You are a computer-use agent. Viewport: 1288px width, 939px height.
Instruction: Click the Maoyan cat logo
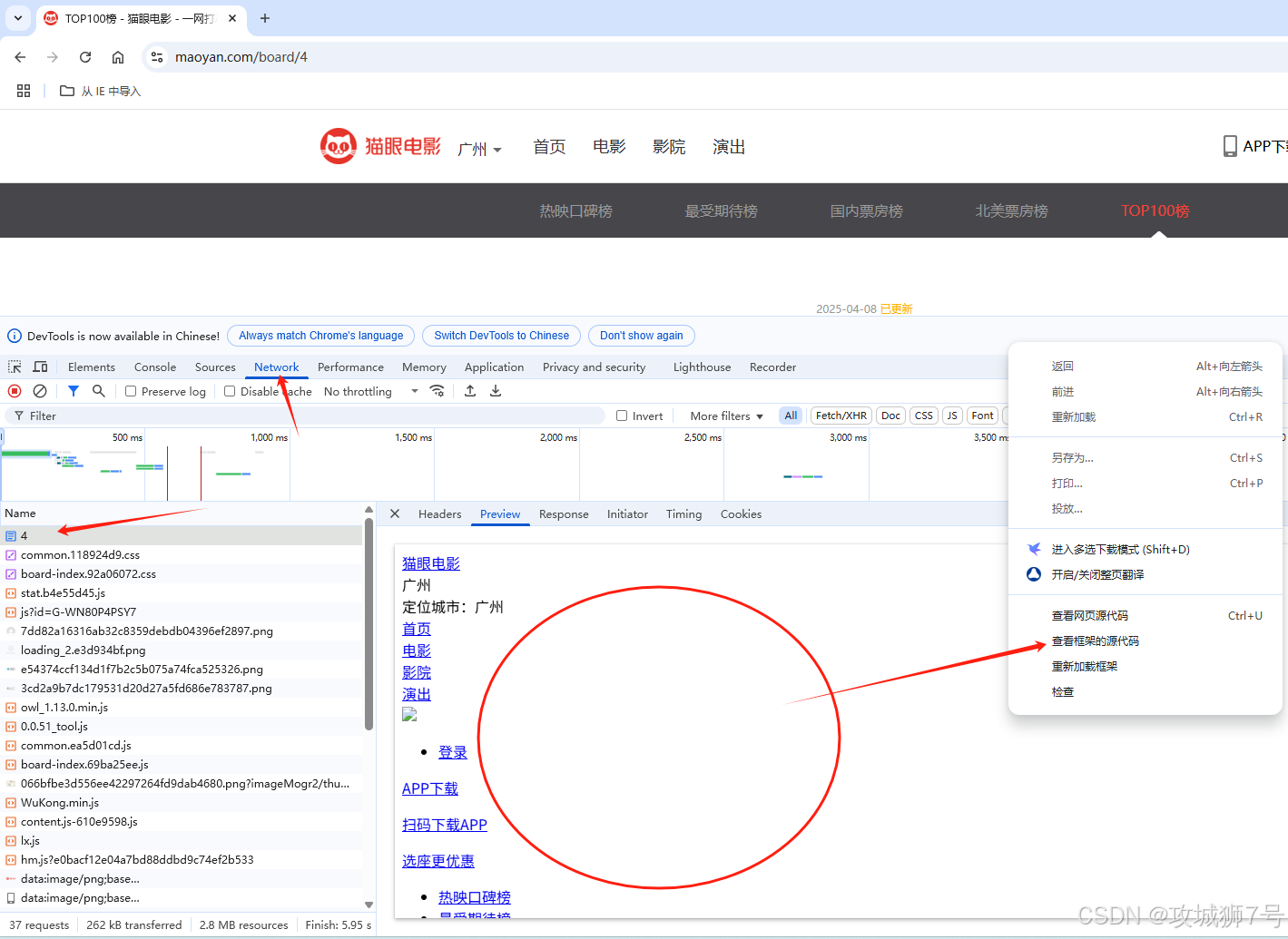coord(338,146)
